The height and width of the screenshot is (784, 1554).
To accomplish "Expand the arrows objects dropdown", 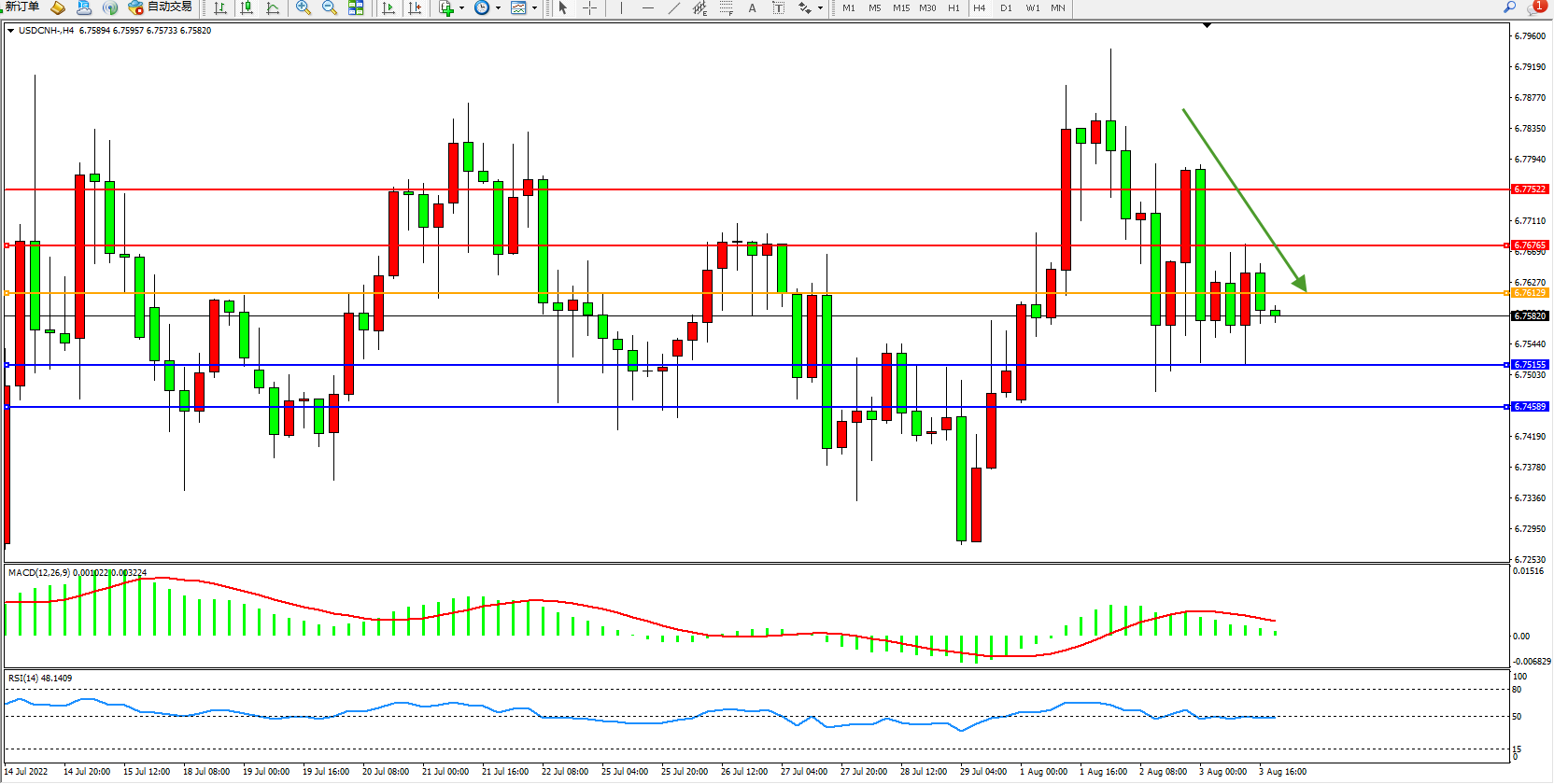I will (x=820, y=7).
